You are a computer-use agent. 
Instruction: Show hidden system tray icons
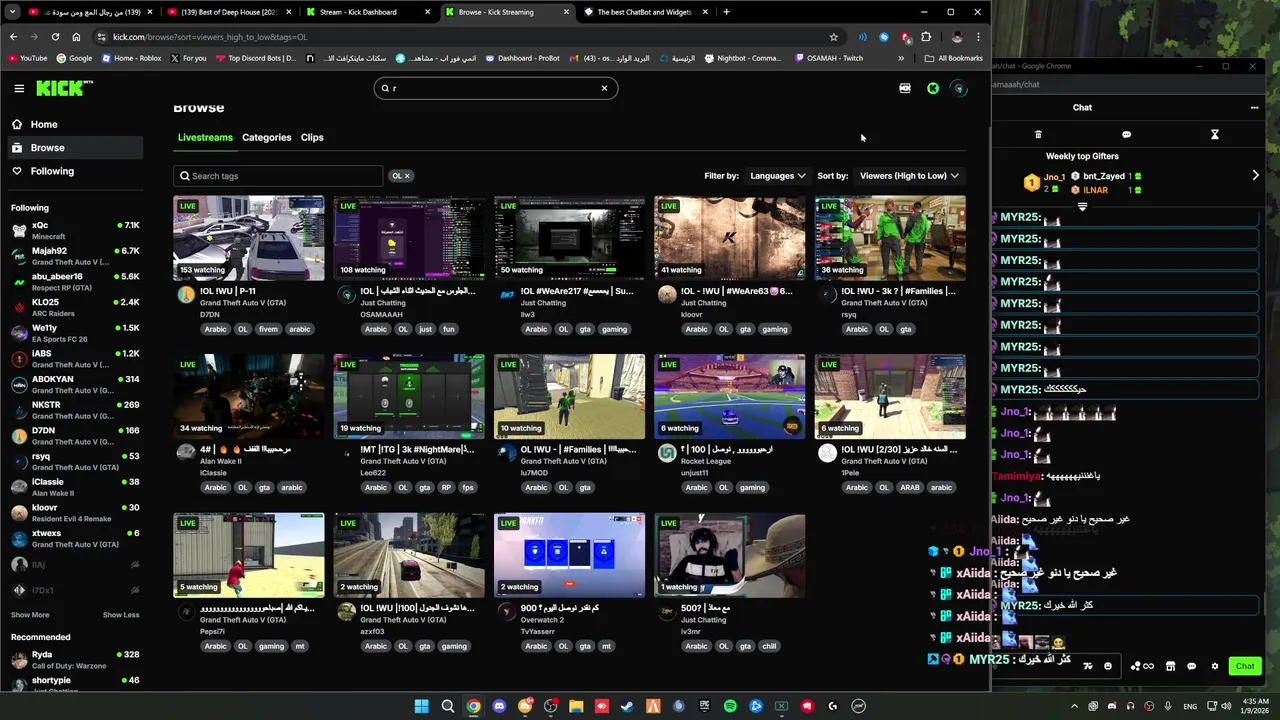pyautogui.click(x=1075, y=706)
